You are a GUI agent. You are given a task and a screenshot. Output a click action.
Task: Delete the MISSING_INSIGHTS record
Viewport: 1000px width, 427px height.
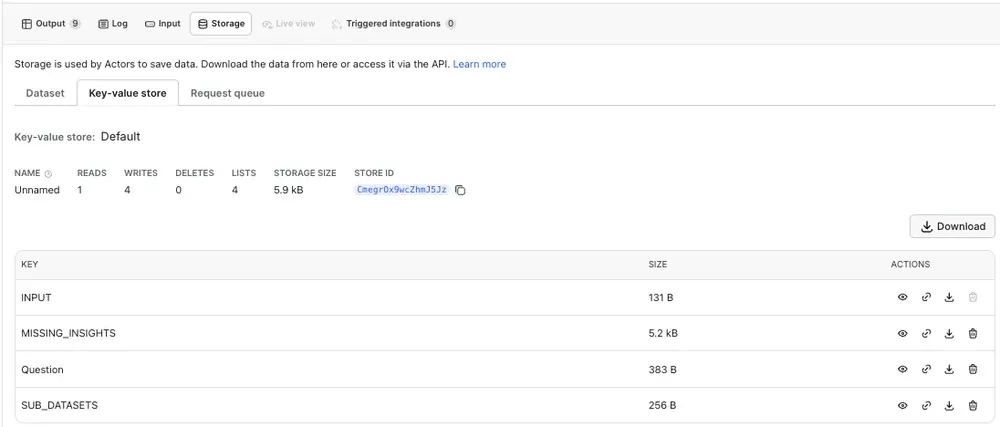click(973, 333)
